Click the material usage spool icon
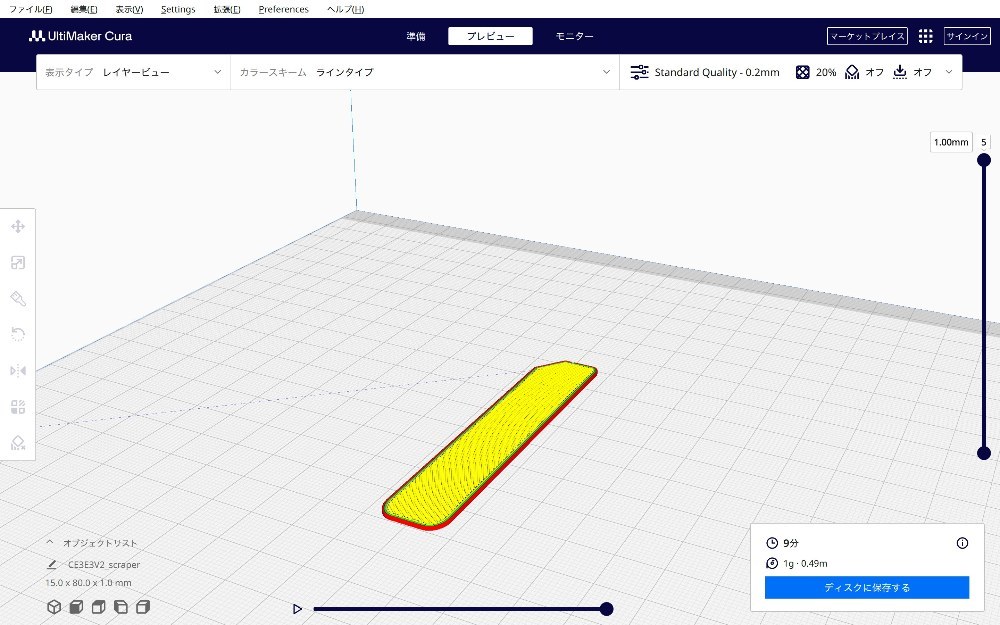 point(772,563)
